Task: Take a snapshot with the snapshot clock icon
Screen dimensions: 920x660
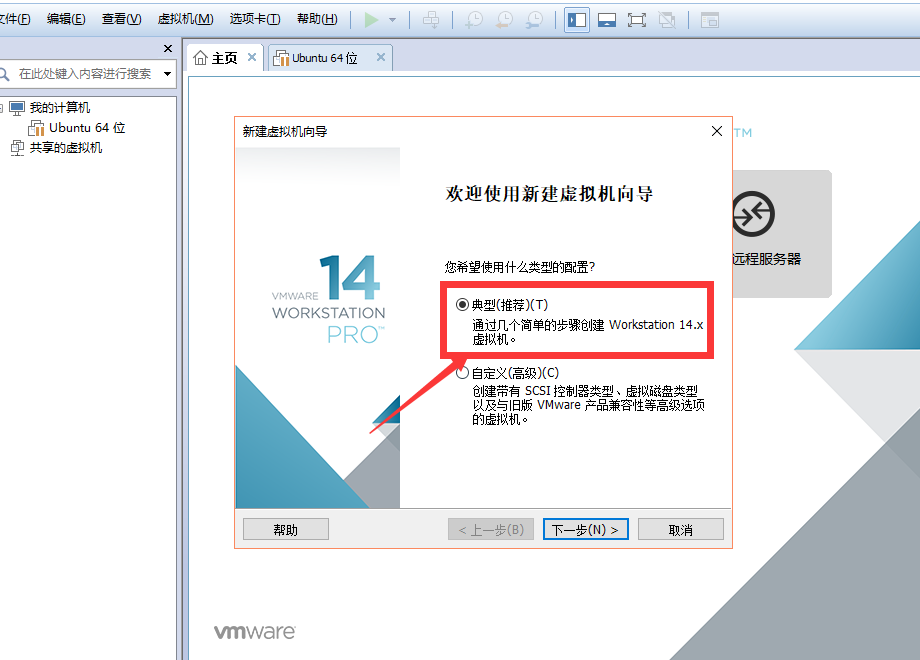Action: (473, 20)
